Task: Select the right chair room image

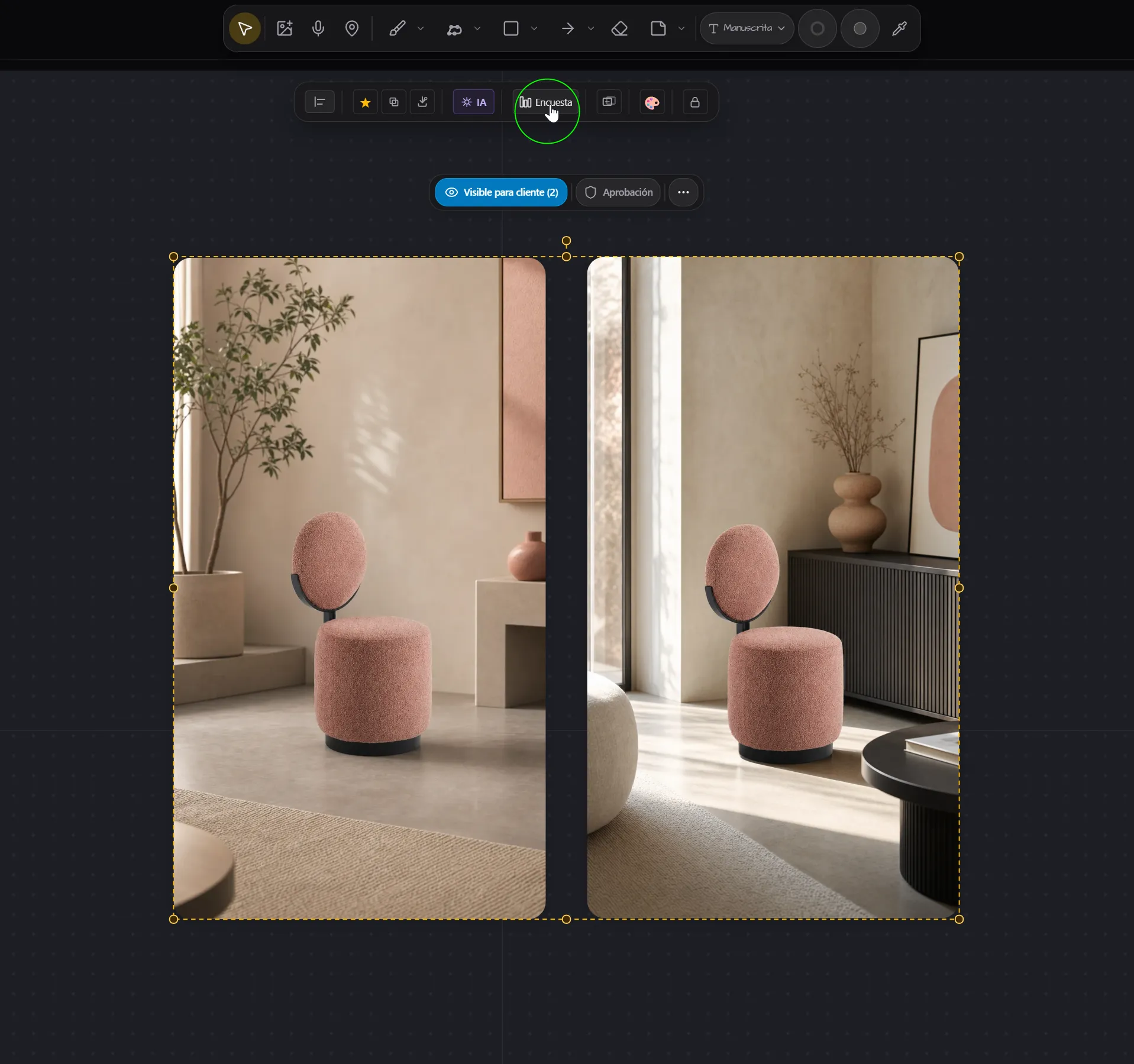Action: click(x=773, y=588)
